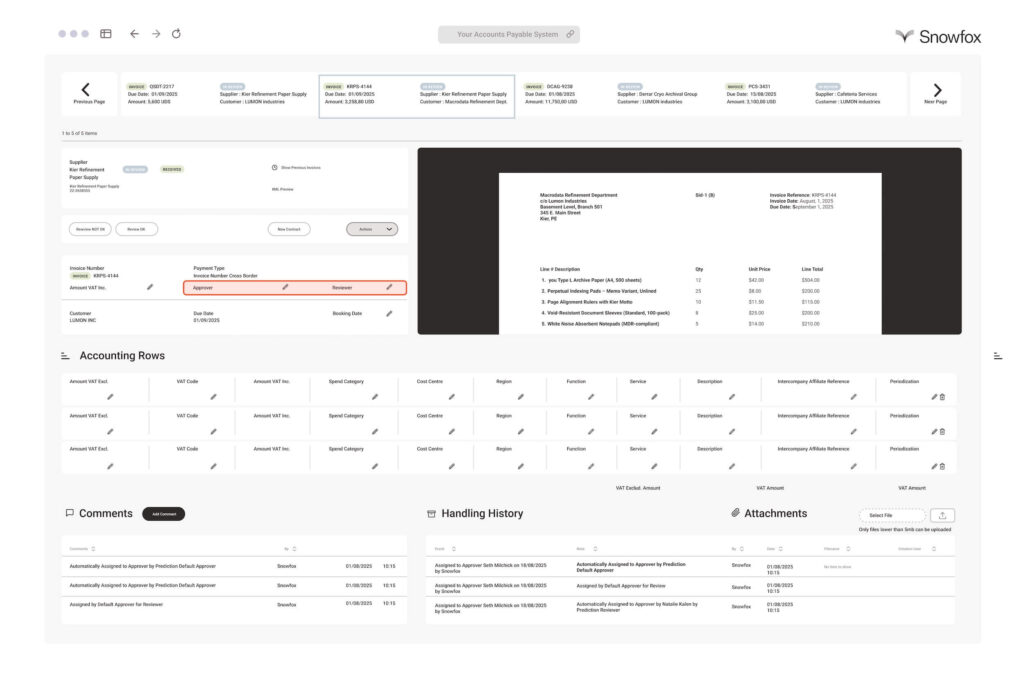Open the Actions dropdown
Screen dimensions: 1024x675
(372, 229)
